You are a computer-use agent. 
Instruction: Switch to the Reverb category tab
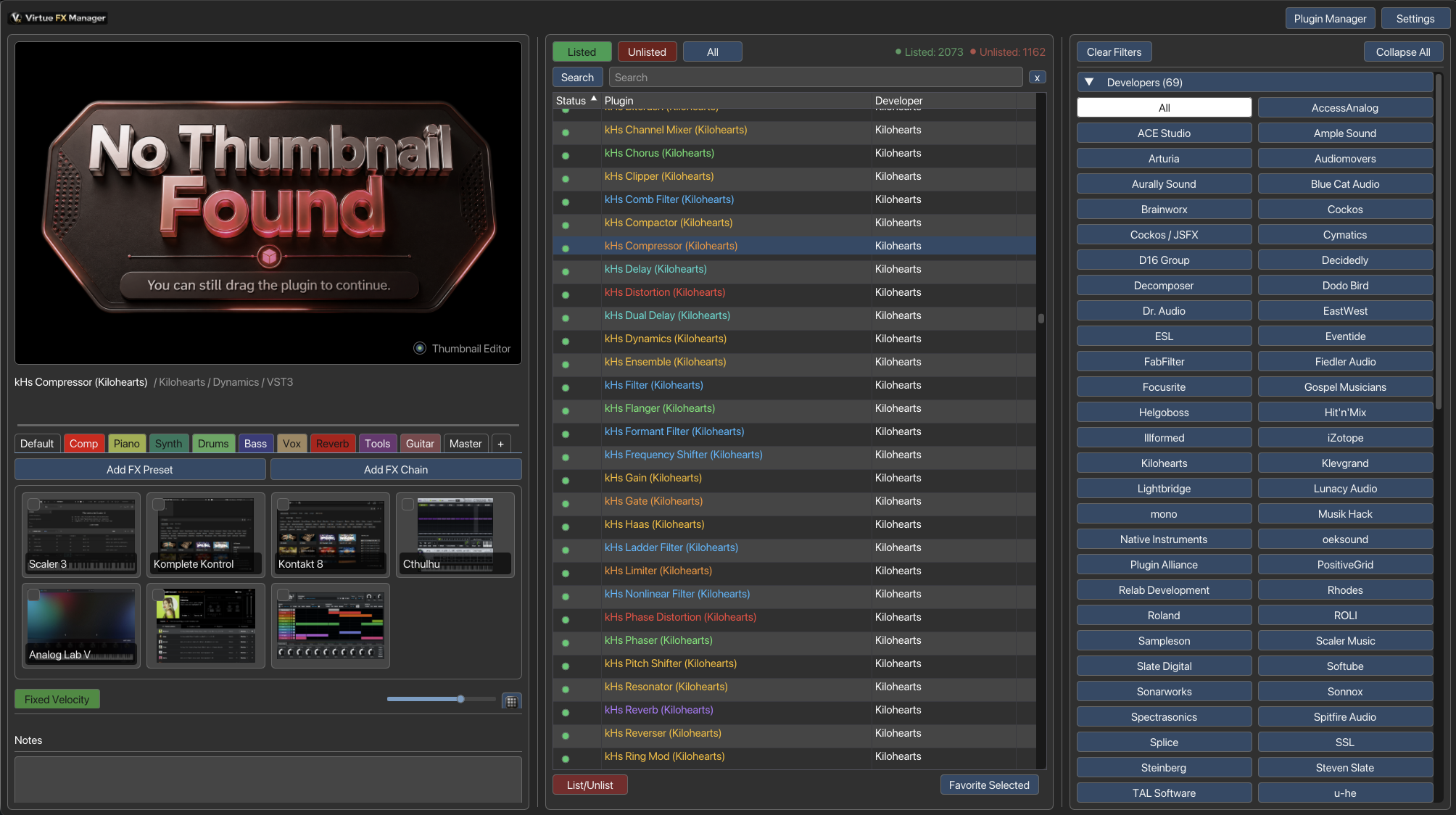[333, 444]
